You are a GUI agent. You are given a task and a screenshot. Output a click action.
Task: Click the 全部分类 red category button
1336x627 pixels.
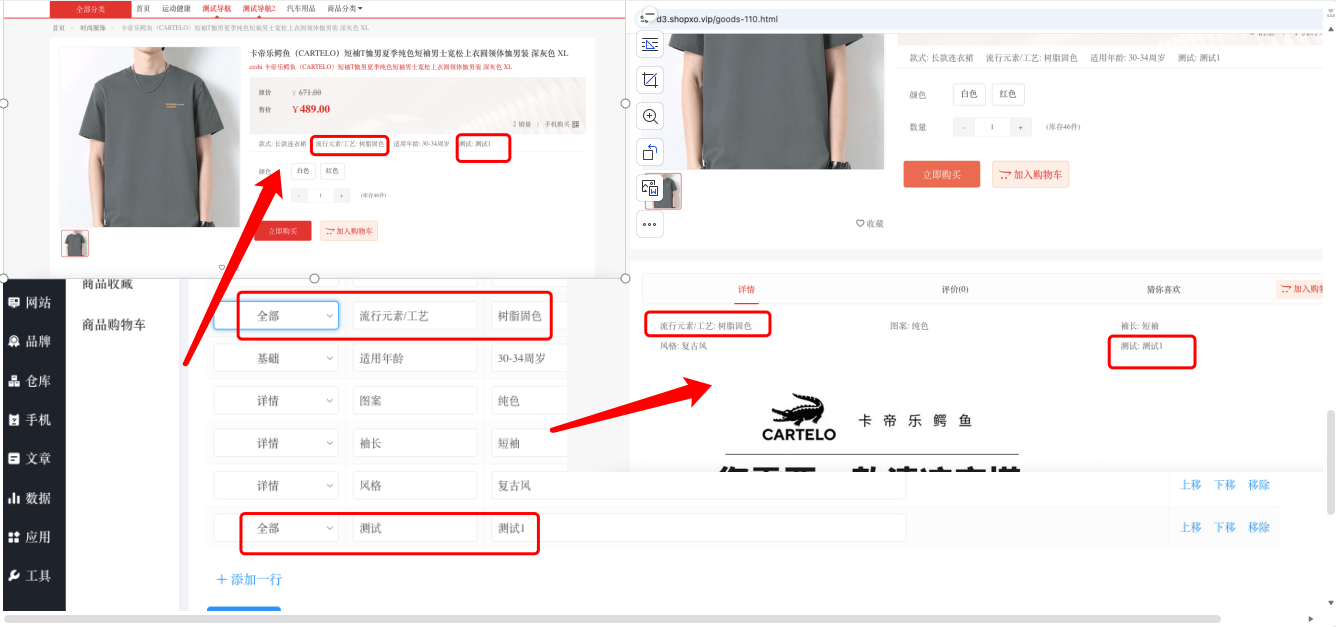click(x=90, y=9)
